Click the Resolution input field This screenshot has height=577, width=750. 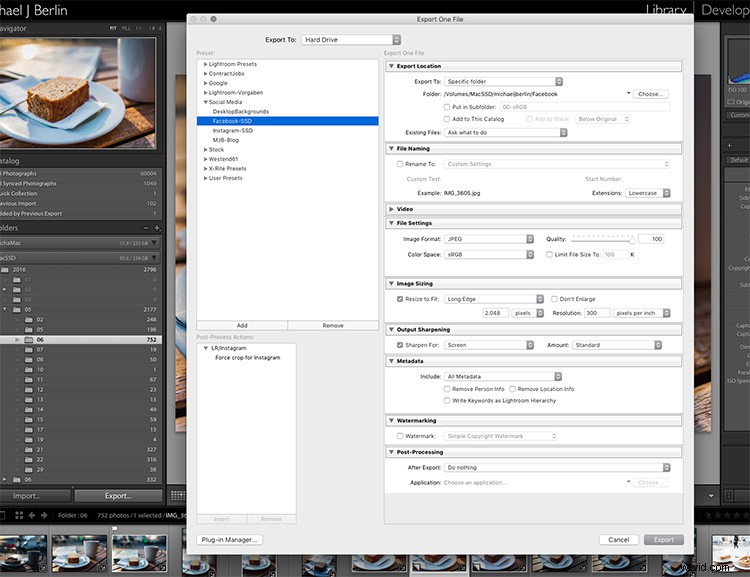[x=597, y=313]
